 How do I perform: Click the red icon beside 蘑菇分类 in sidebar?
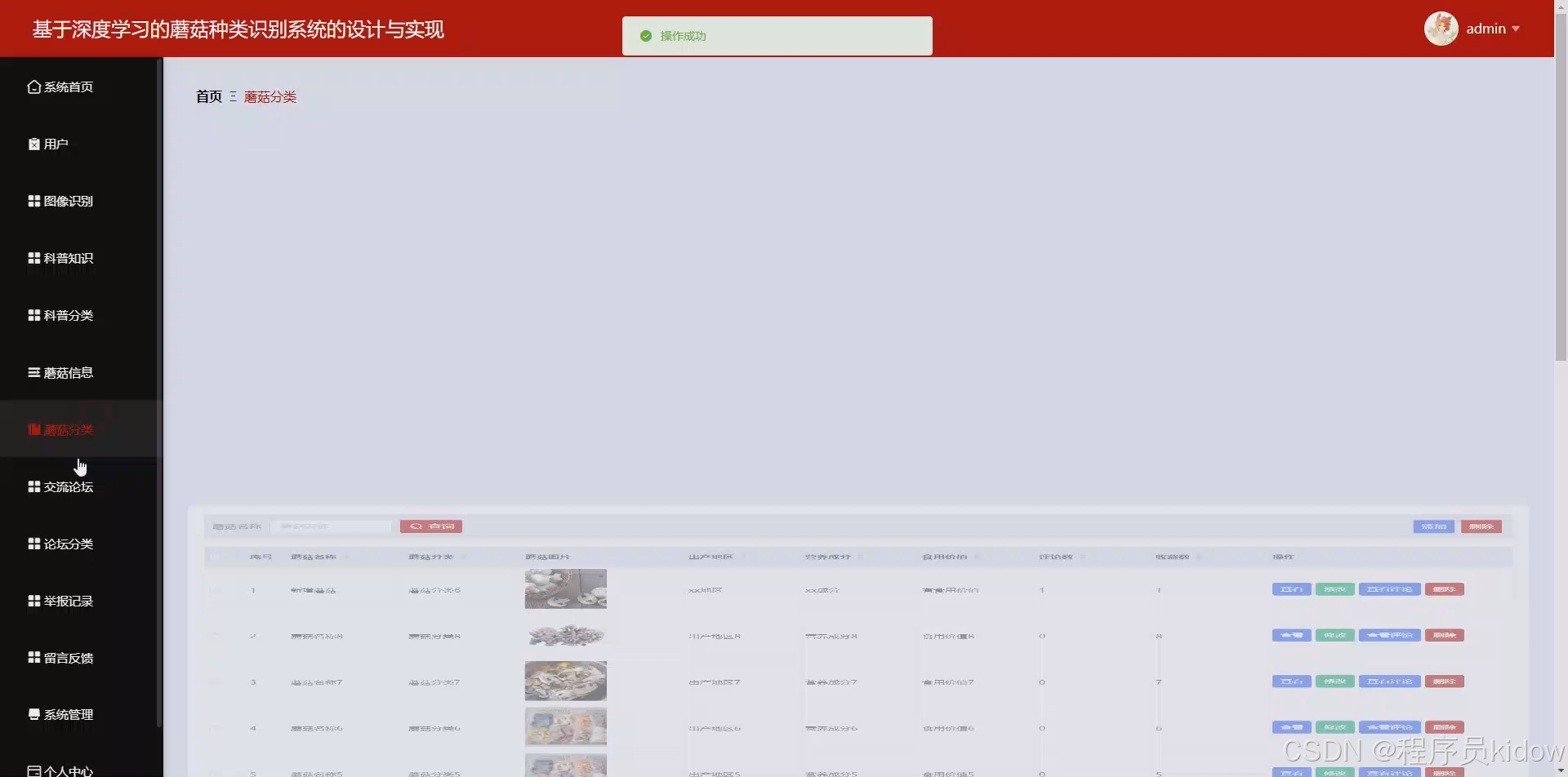[x=33, y=429]
